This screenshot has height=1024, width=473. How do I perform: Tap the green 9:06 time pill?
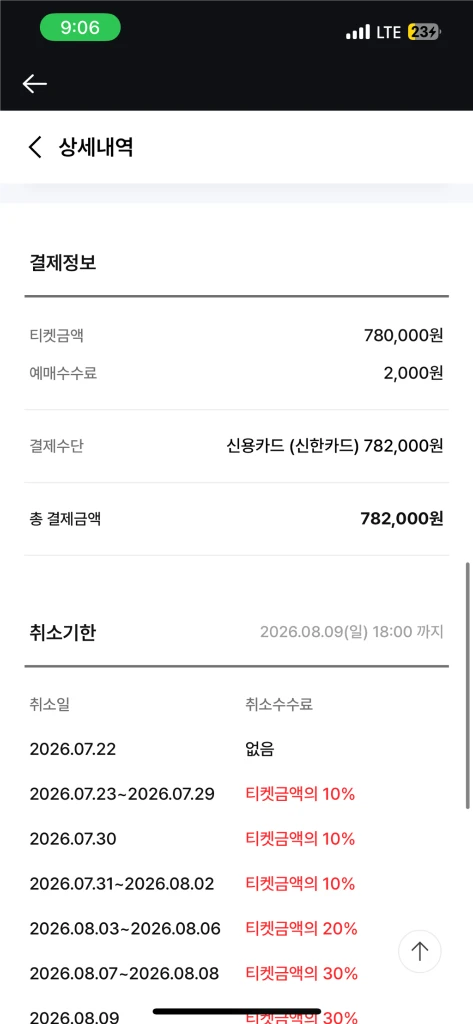(x=80, y=27)
